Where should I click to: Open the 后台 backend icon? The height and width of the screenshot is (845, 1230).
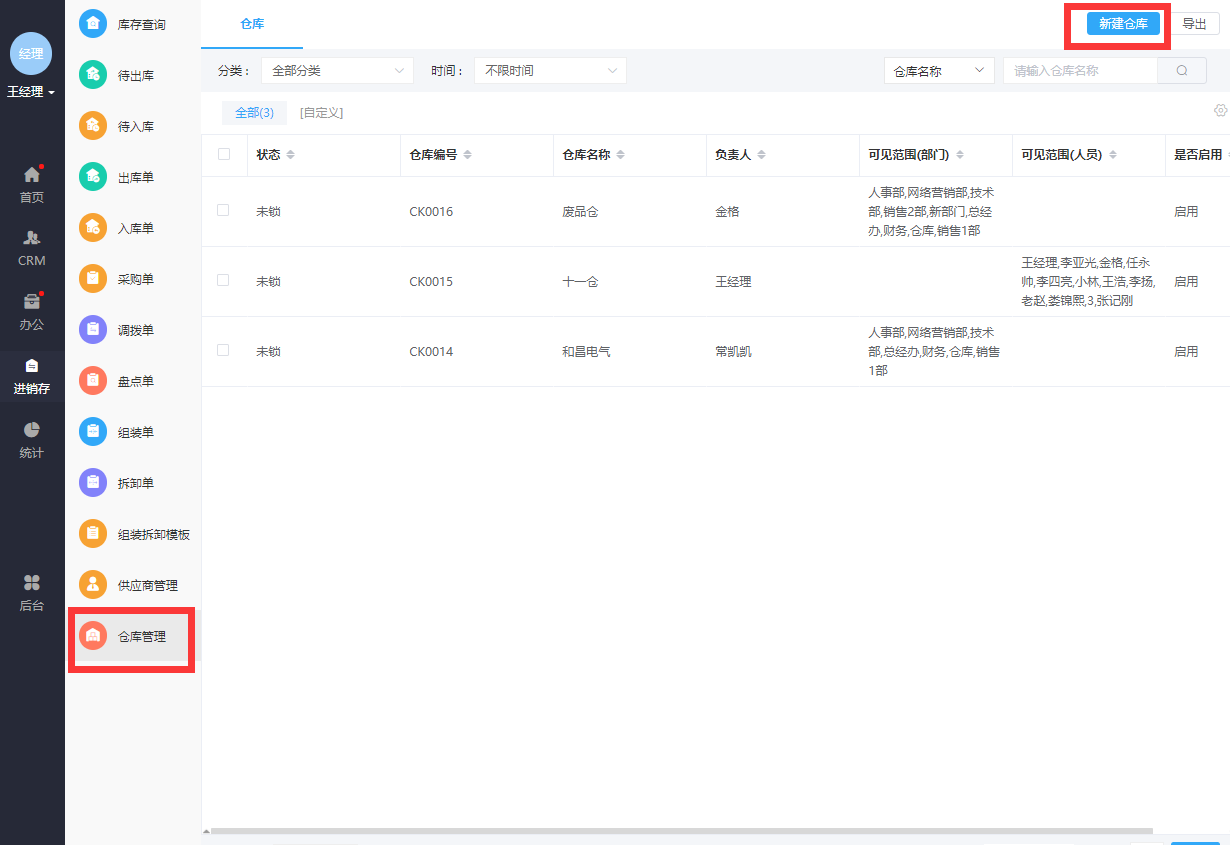pos(32,582)
